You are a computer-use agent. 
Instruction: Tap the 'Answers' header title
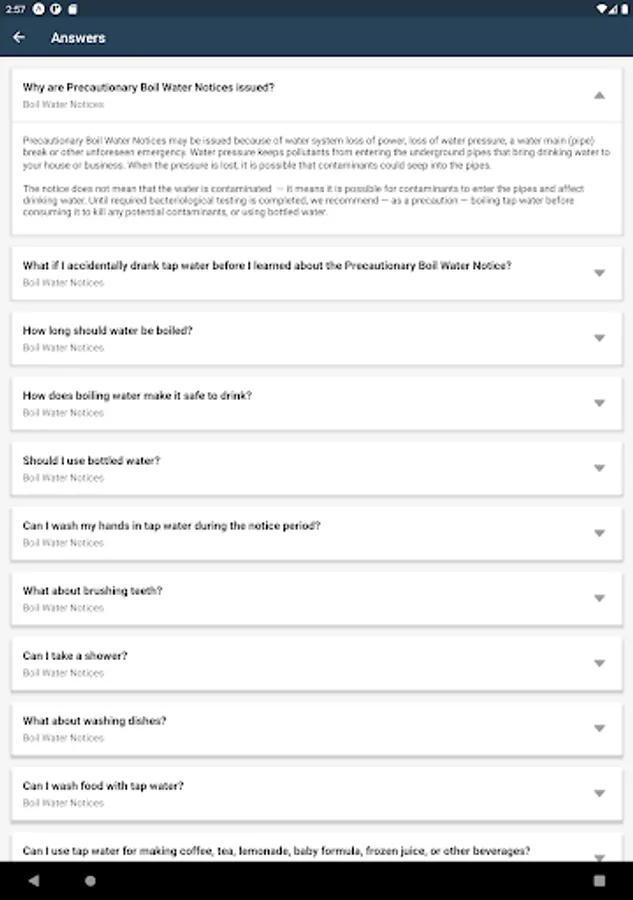tap(78, 38)
